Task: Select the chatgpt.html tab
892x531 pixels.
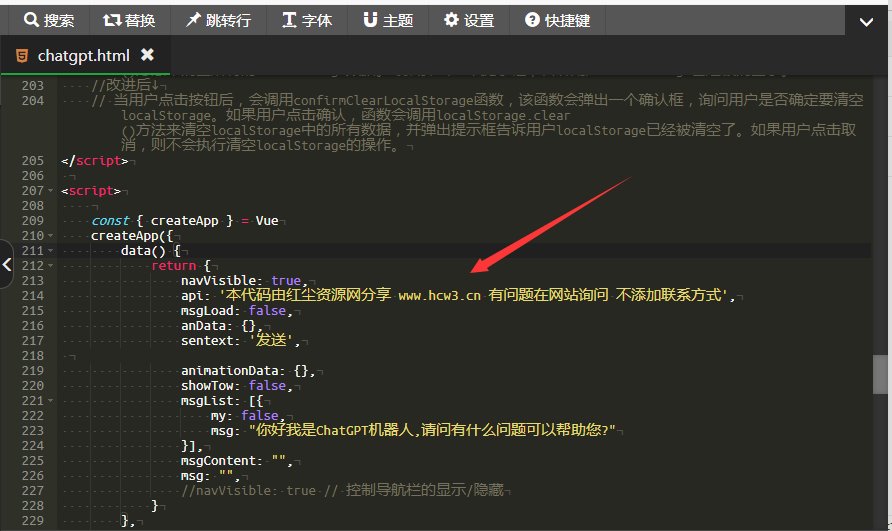Action: pyautogui.click(x=85, y=55)
